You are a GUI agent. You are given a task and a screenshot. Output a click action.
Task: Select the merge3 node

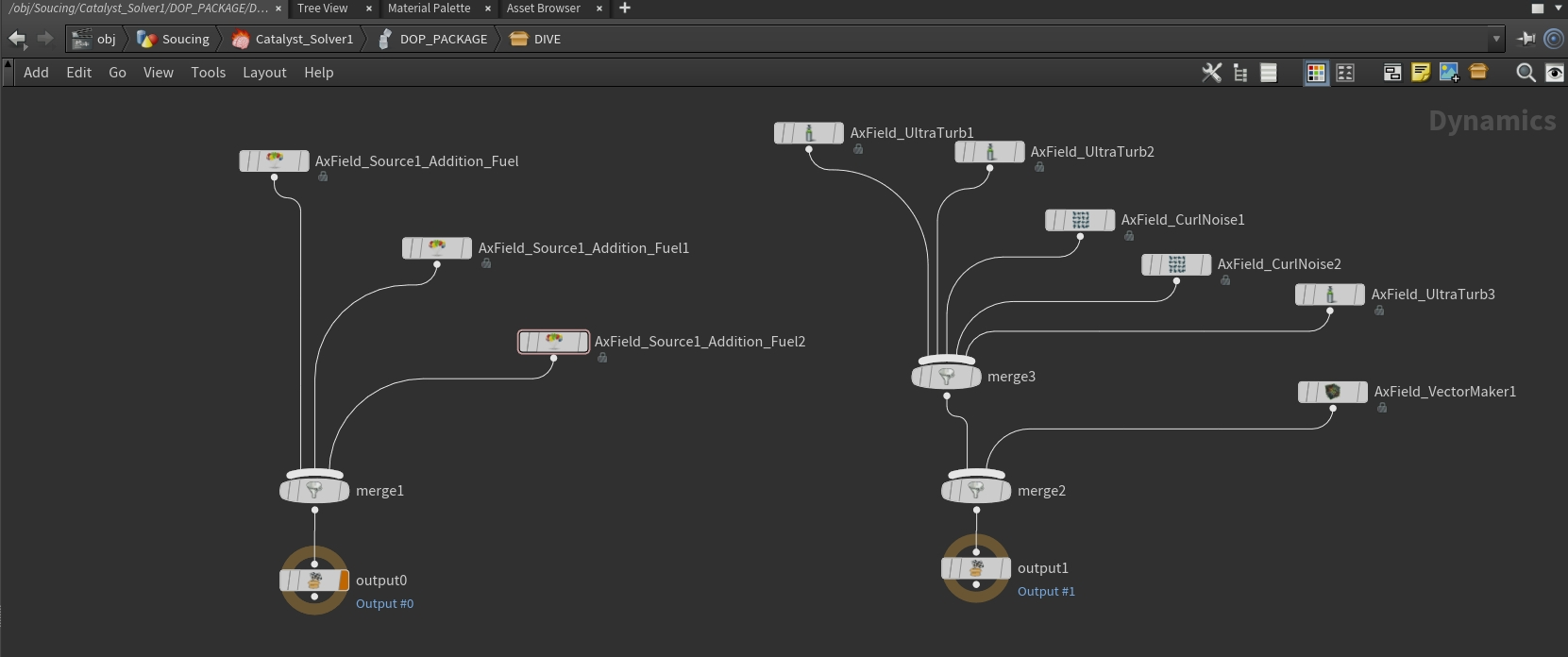tap(947, 377)
